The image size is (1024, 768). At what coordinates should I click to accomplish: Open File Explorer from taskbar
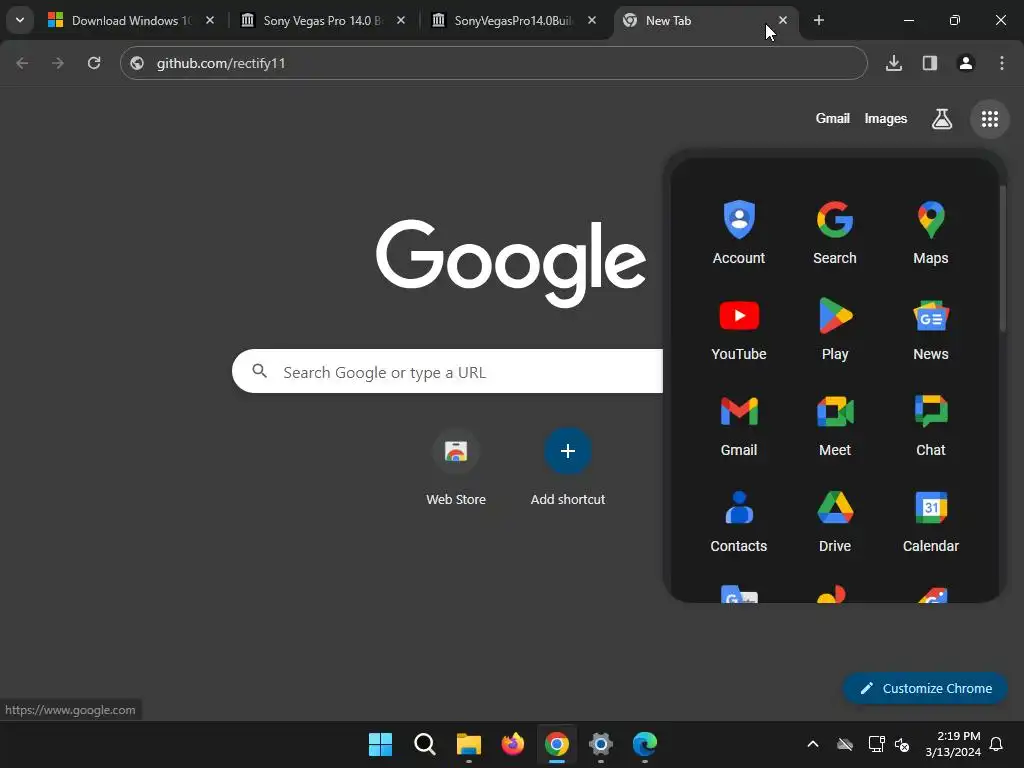pyautogui.click(x=468, y=744)
